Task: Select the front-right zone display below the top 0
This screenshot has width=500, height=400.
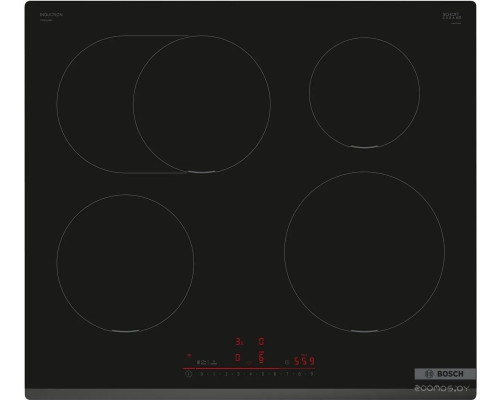Action: coord(261,357)
